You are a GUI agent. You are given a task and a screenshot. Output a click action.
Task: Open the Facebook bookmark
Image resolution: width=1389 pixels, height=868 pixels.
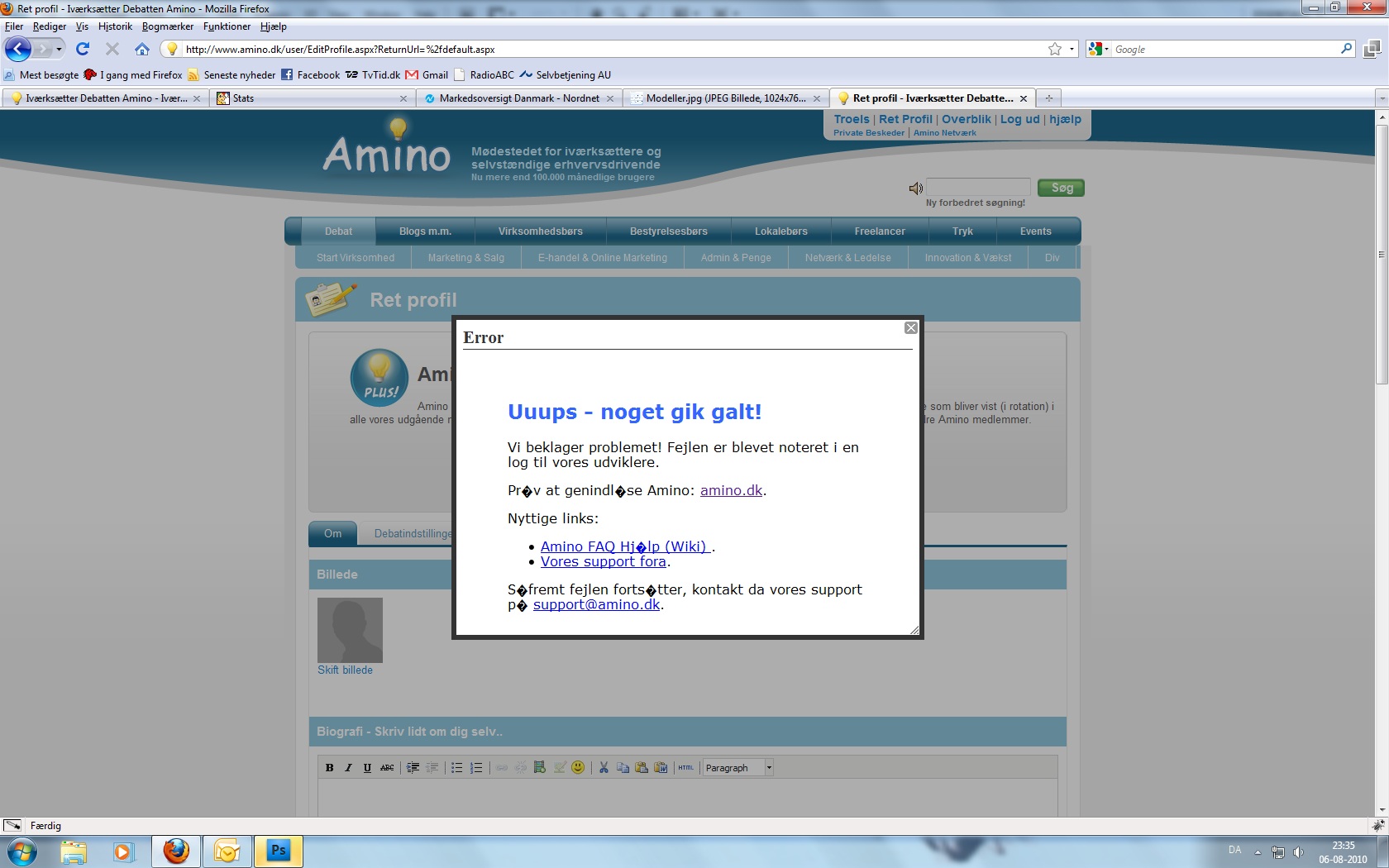tap(310, 74)
